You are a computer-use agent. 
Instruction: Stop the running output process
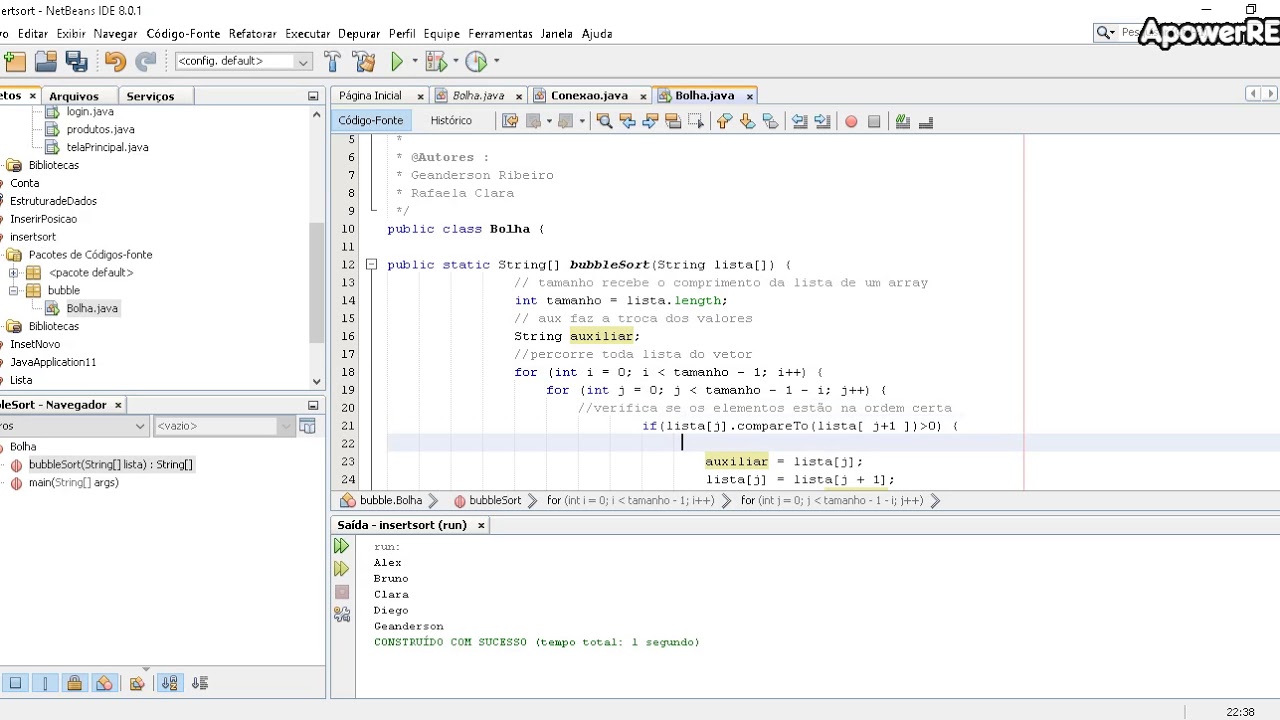[x=342, y=592]
